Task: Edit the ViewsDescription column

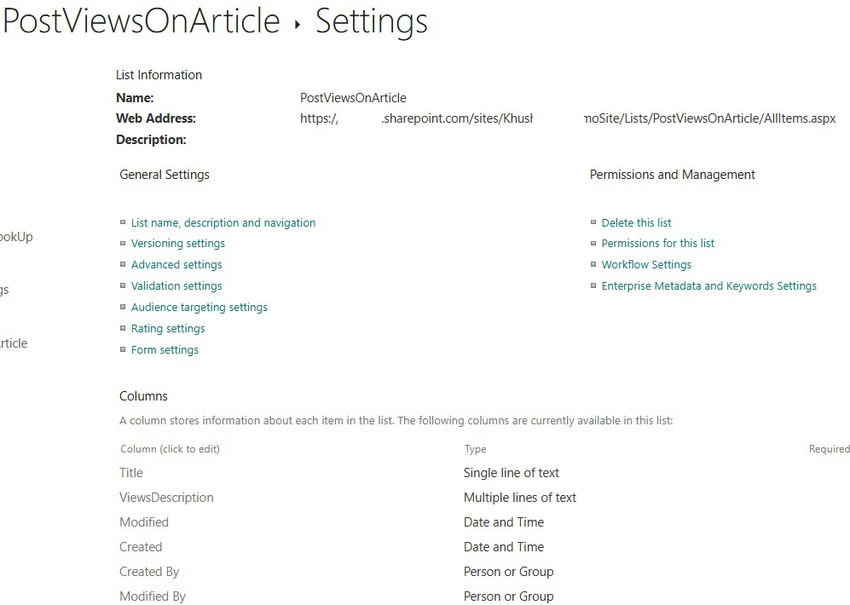Action: 167,497
